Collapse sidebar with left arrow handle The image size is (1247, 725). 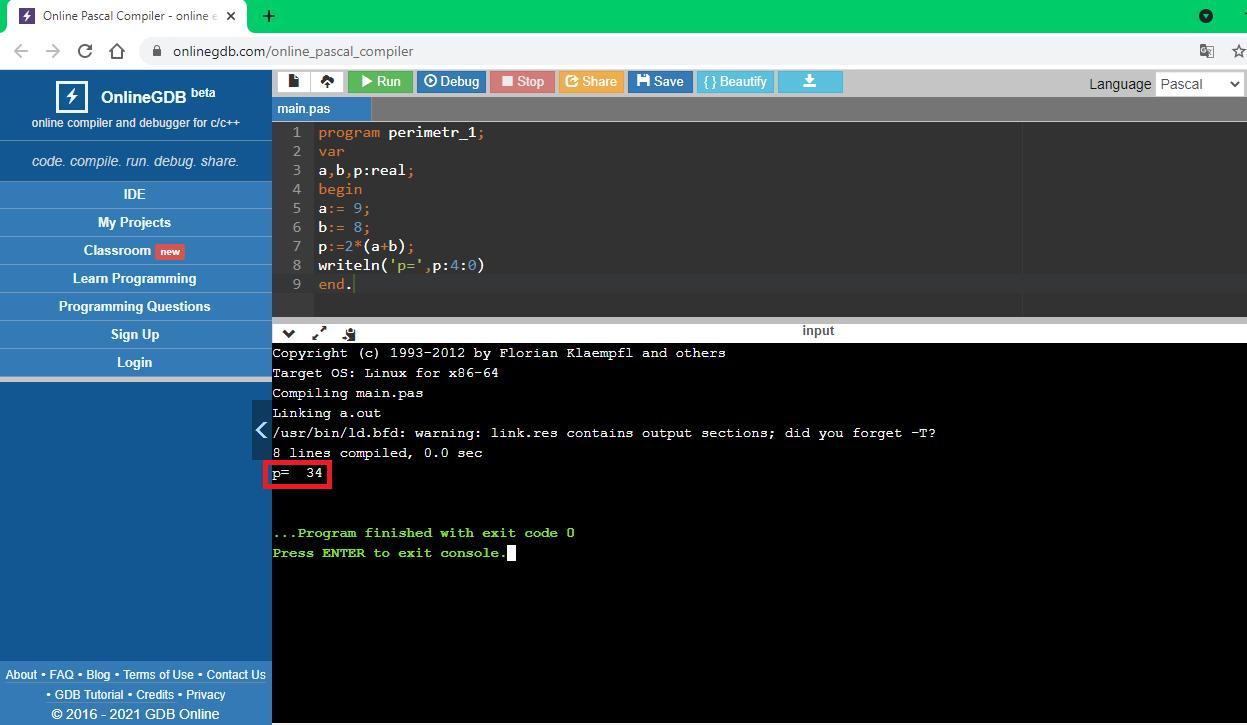(x=261, y=430)
